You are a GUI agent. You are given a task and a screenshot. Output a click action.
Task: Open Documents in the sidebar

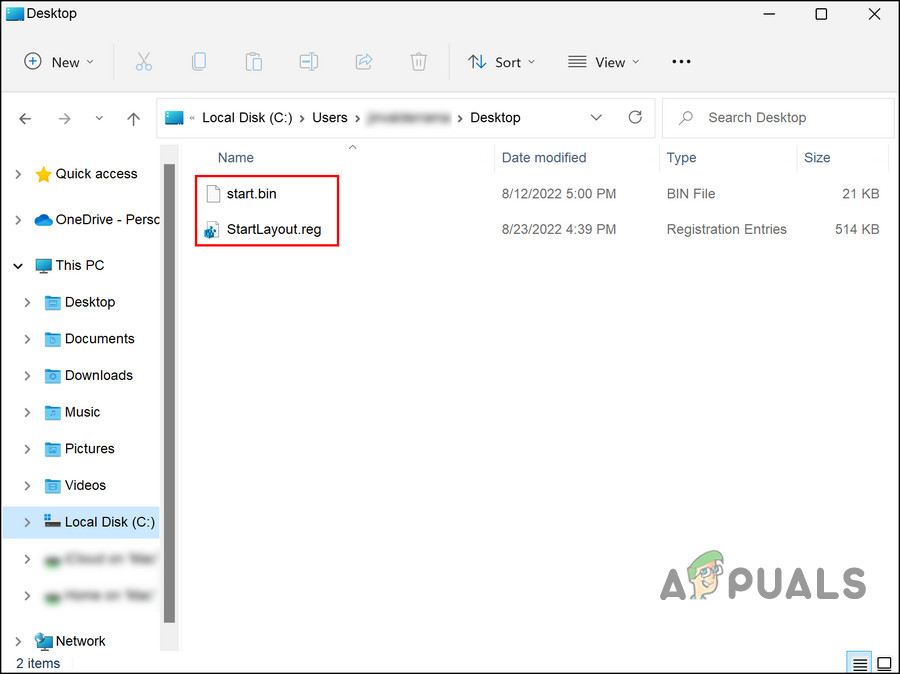tap(99, 339)
